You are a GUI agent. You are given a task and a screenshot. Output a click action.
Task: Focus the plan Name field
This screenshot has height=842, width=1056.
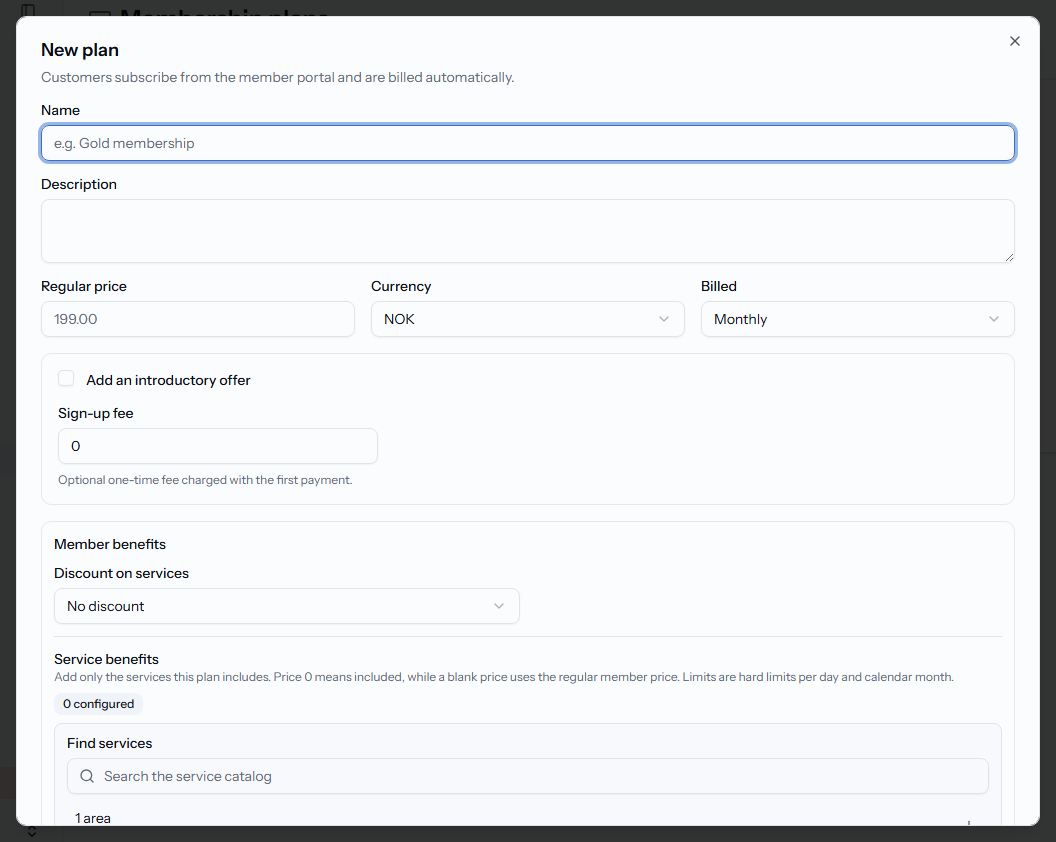(x=528, y=143)
